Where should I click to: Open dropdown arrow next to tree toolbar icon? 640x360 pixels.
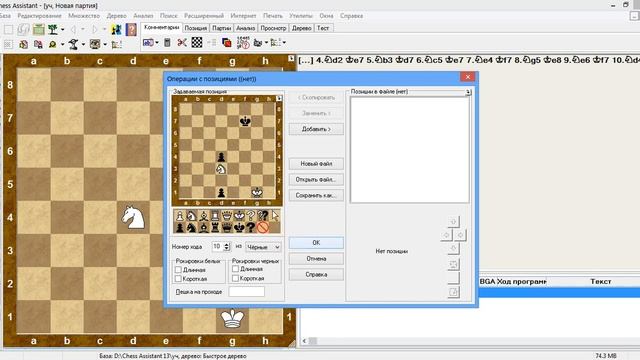62,29
